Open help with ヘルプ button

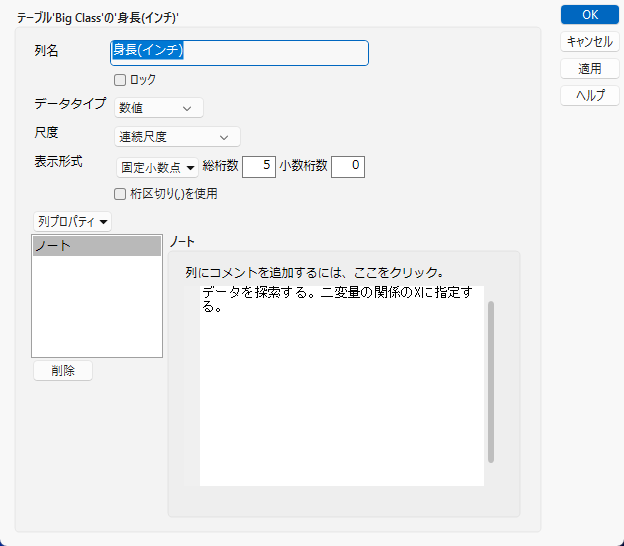click(590, 96)
